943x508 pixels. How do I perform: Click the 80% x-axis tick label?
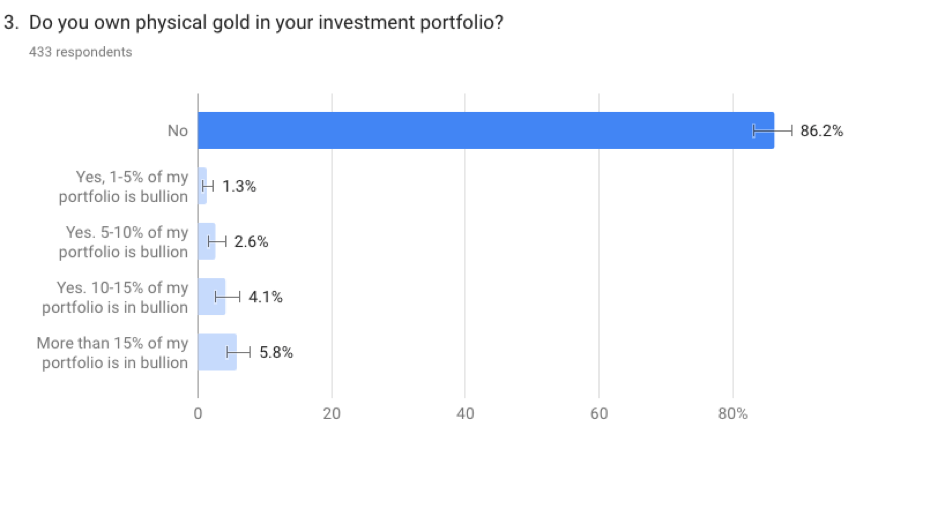pos(733,414)
